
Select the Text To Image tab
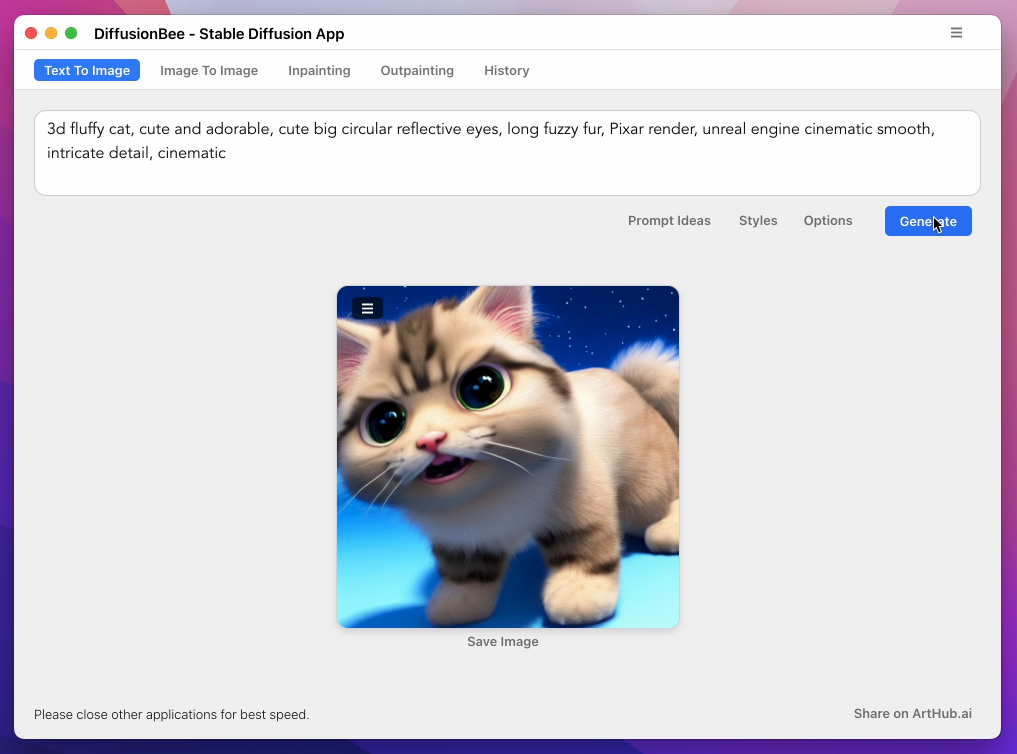(87, 70)
